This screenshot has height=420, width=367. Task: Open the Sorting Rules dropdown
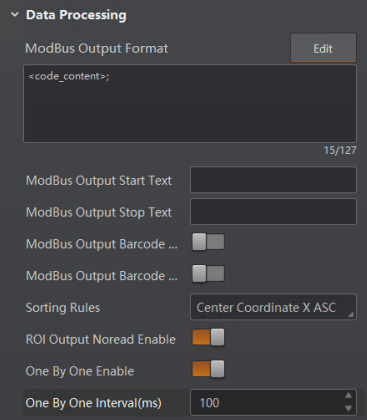[273, 307]
